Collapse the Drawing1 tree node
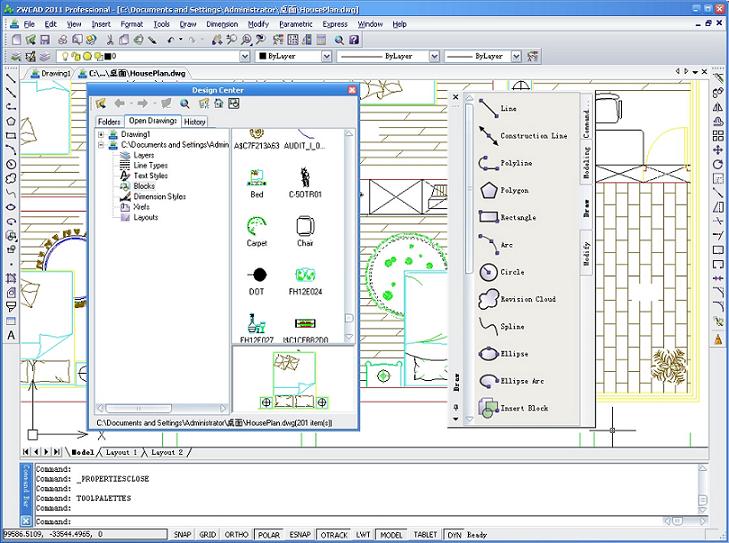Viewport: 729px width, 543px height. click(102, 134)
